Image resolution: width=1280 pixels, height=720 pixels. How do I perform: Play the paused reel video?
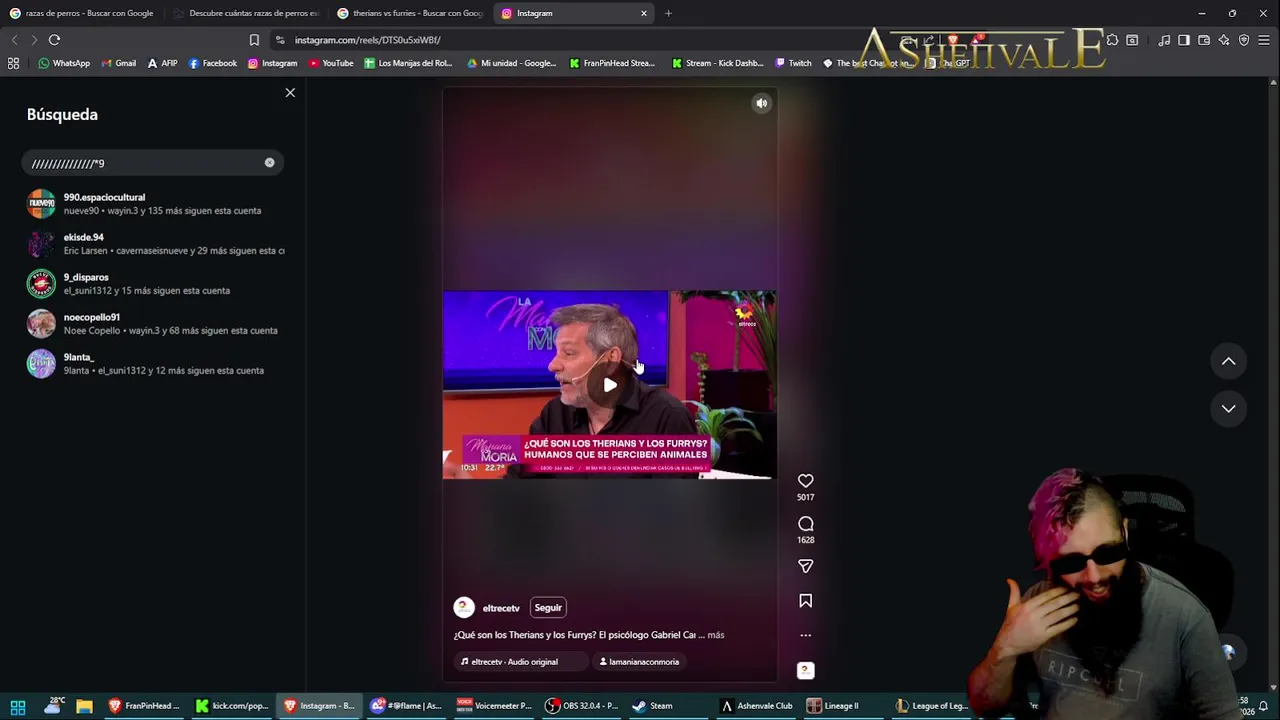[610, 385]
